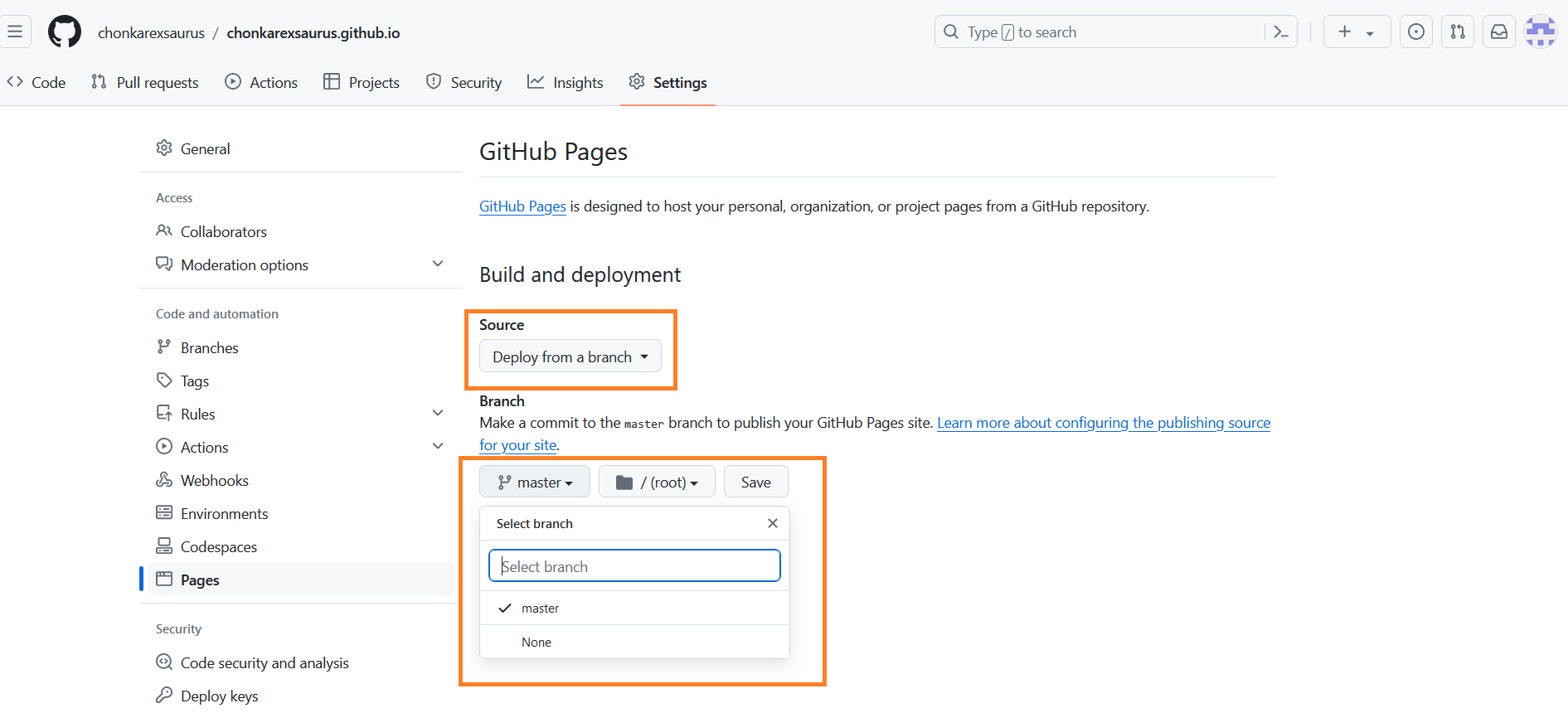
Task: Open the master branch dropdown button
Action: [535, 482]
